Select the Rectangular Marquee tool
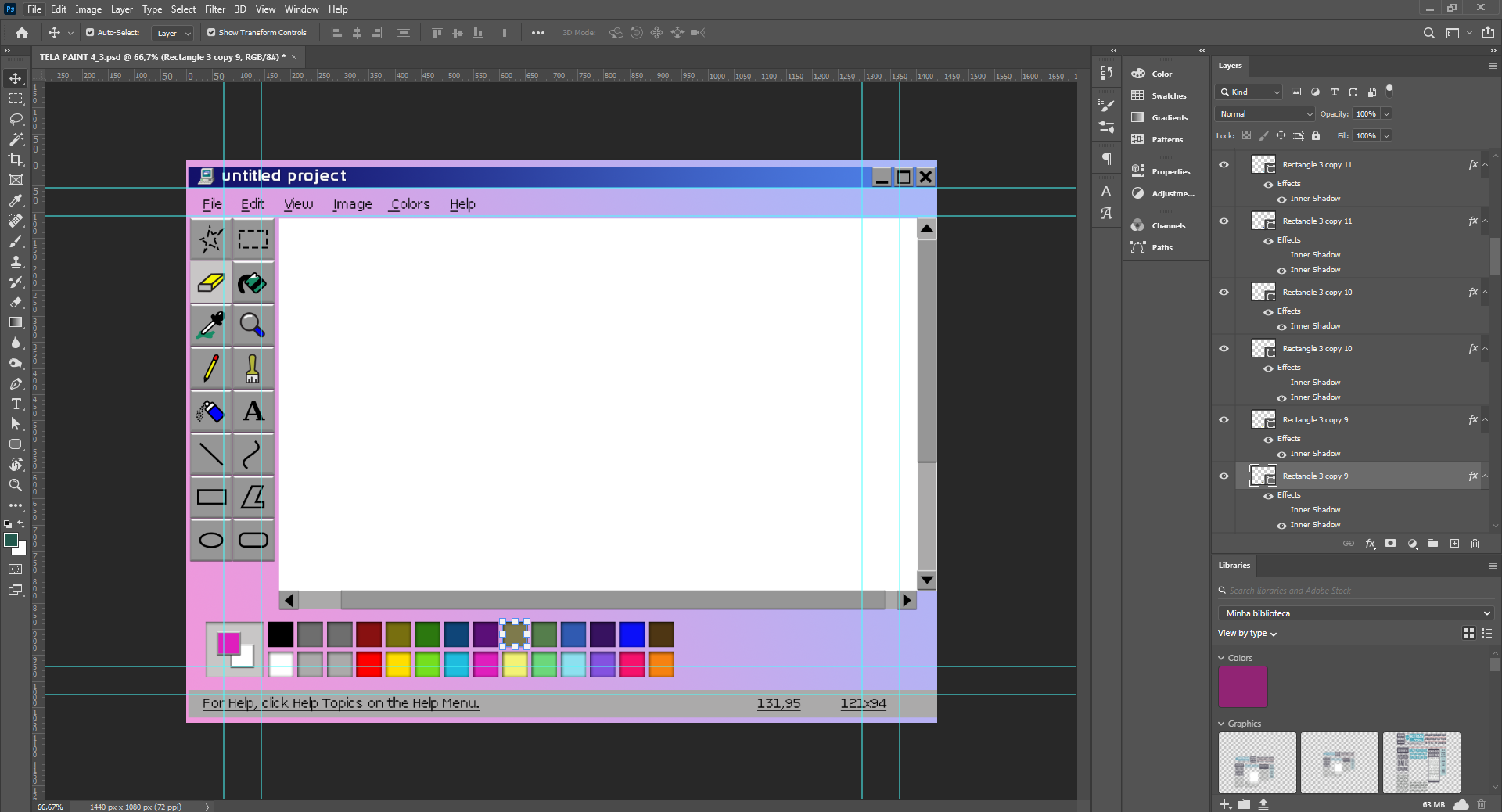This screenshot has width=1502, height=812. [16, 99]
